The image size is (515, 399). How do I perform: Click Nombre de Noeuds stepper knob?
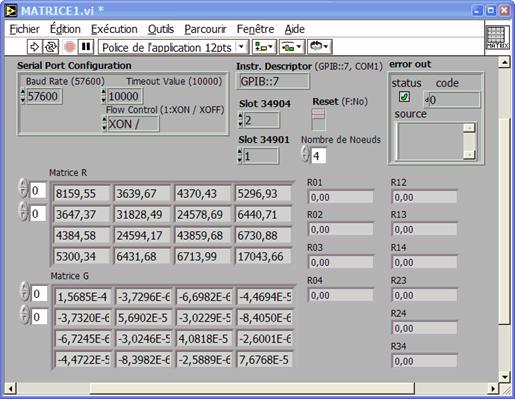pos(305,154)
